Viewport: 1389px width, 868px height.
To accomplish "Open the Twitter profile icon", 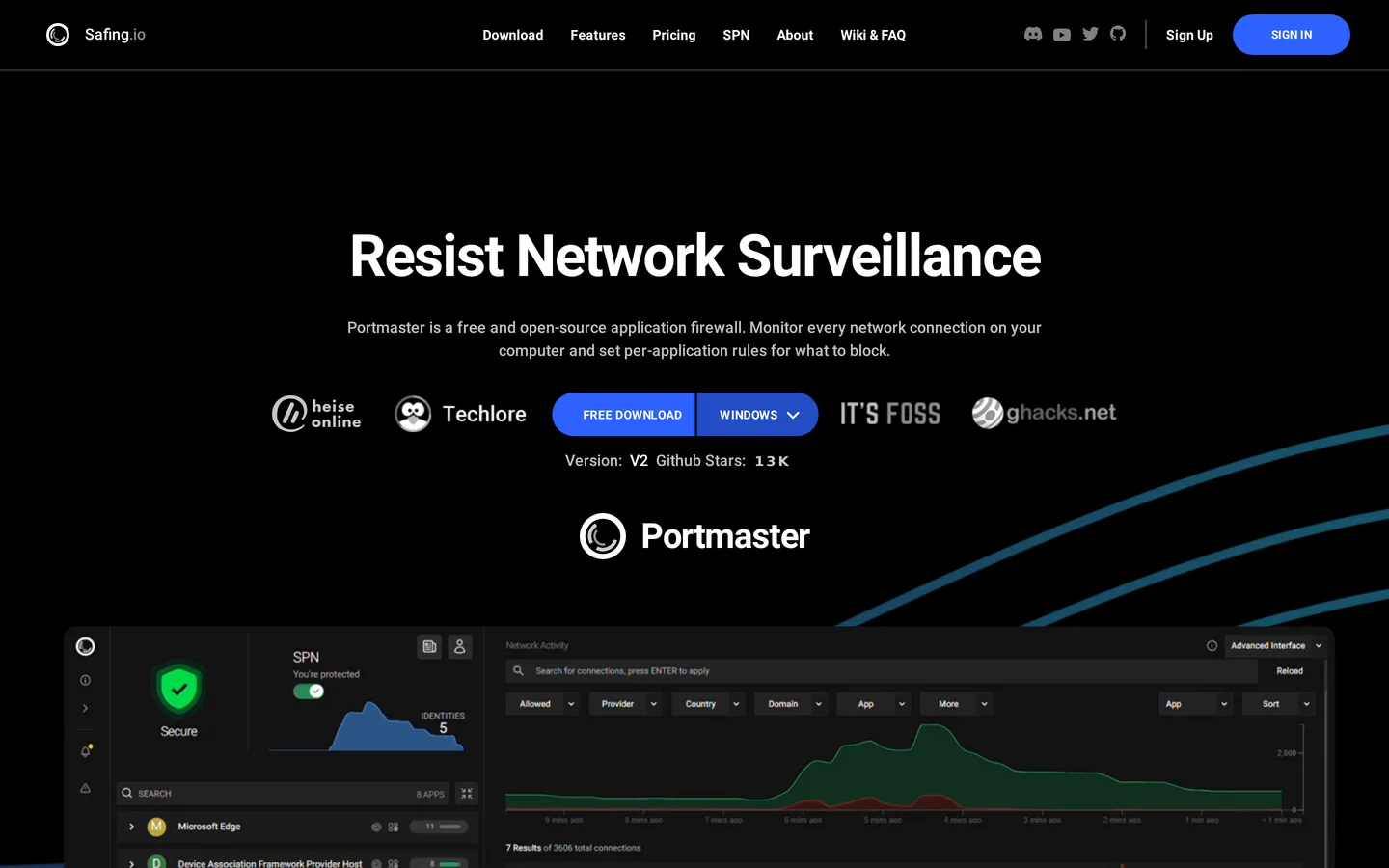I will point(1091,34).
